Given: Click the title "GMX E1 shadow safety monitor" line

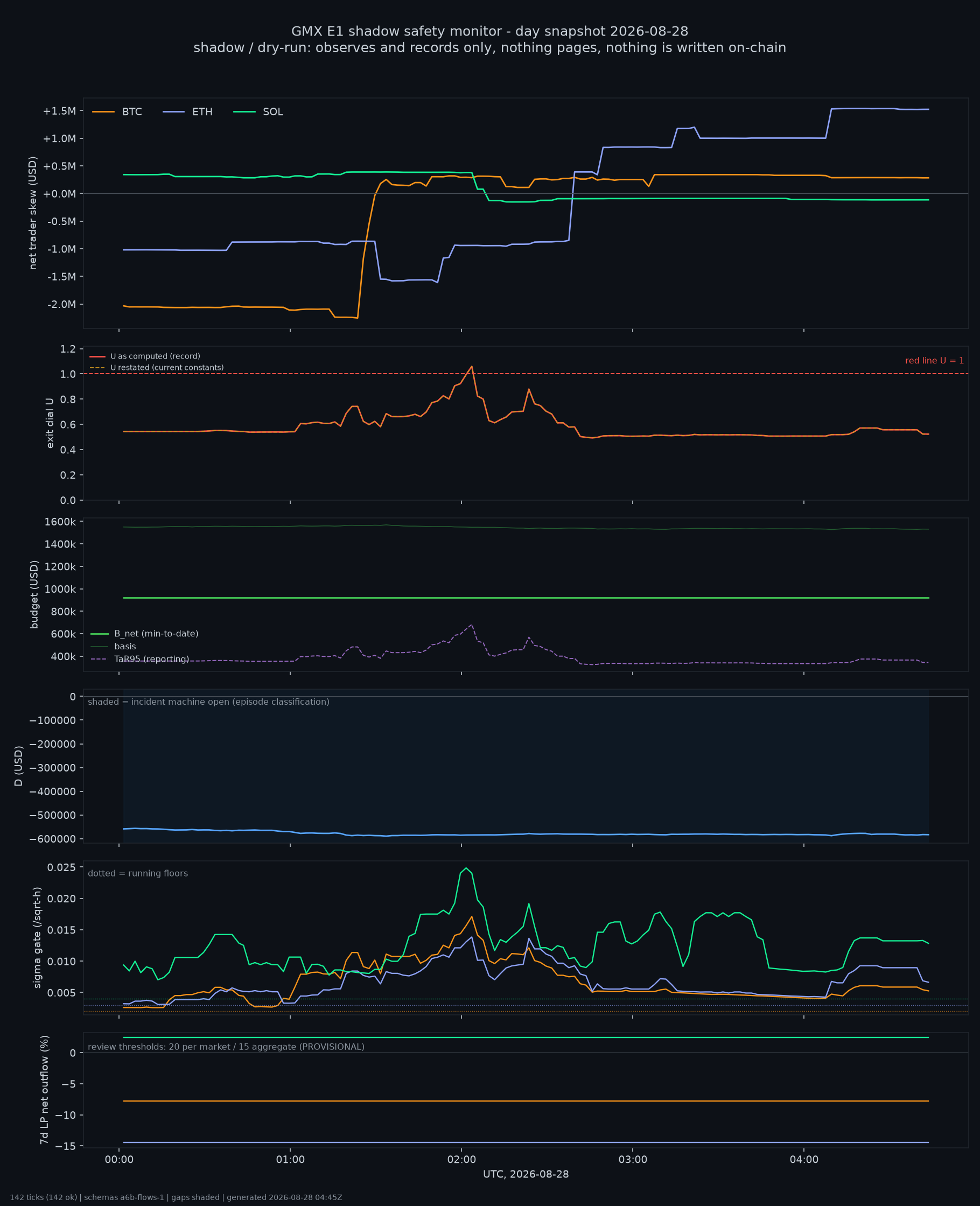Looking at the screenshot, I should point(489,31).
